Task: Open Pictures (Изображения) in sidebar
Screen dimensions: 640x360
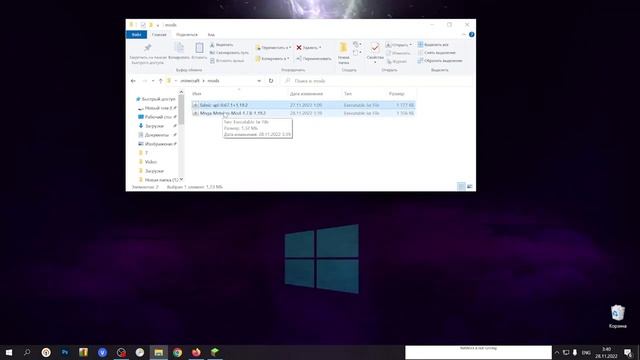Action: (x=156, y=144)
